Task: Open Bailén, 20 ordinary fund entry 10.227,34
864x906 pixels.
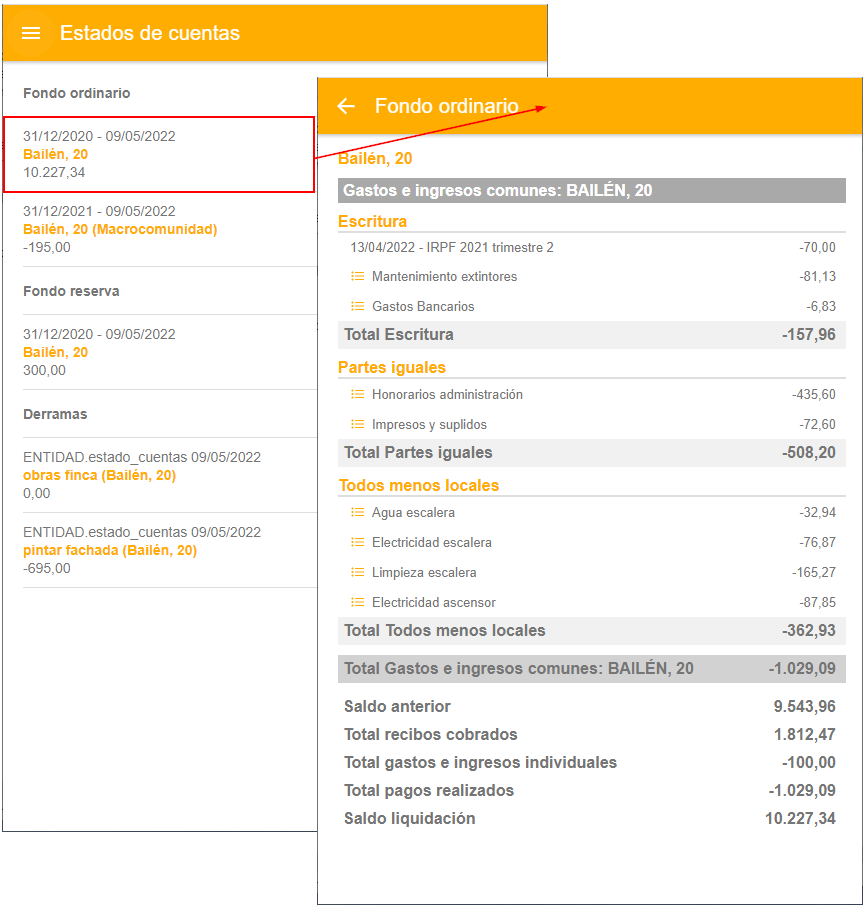Action: click(160, 154)
